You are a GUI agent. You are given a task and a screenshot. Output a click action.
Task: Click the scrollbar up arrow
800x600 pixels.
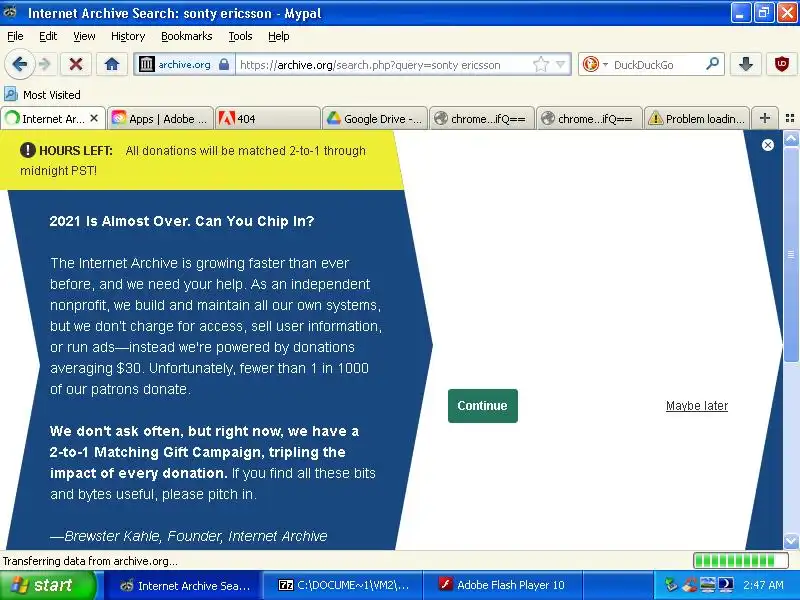[x=791, y=138]
